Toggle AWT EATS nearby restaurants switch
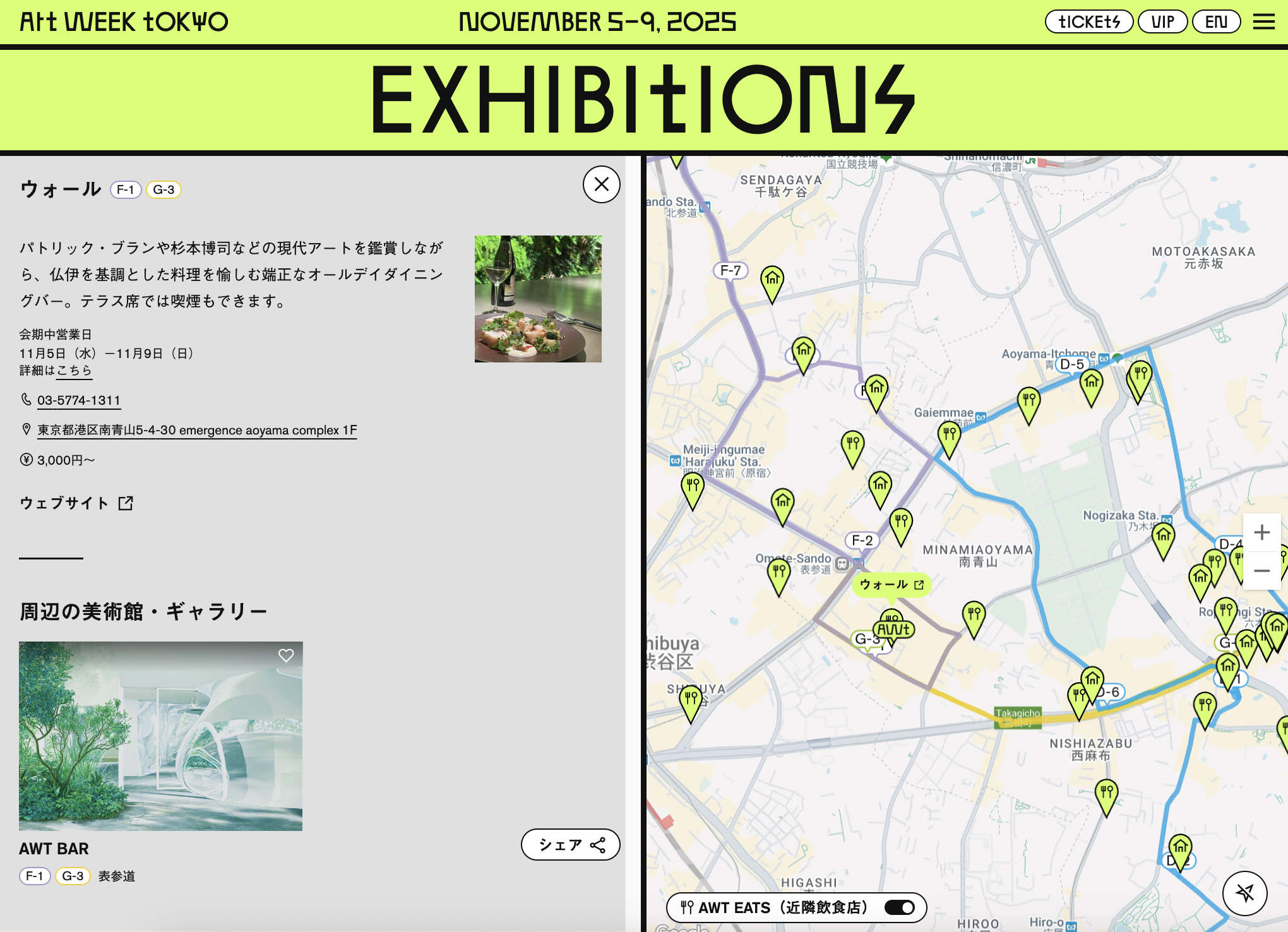1288x932 pixels. pos(899,907)
